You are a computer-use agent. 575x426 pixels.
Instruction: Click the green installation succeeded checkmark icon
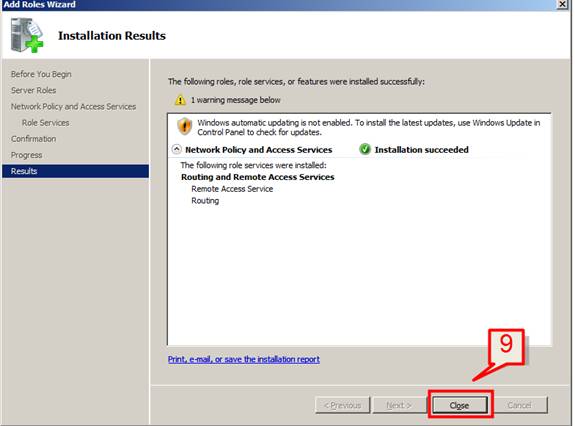click(365, 149)
